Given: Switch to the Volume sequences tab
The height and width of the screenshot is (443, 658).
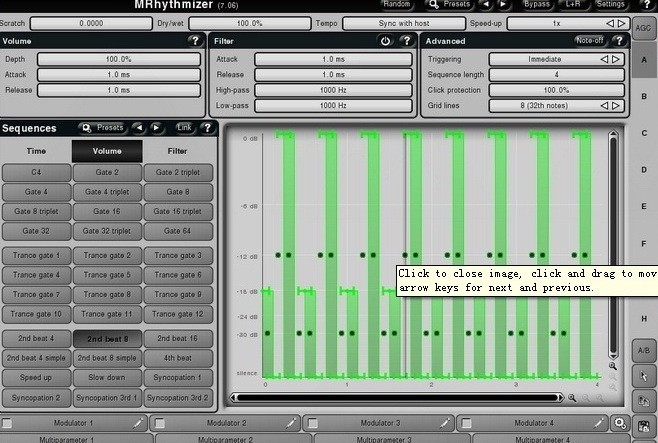Looking at the screenshot, I should click(107, 151).
